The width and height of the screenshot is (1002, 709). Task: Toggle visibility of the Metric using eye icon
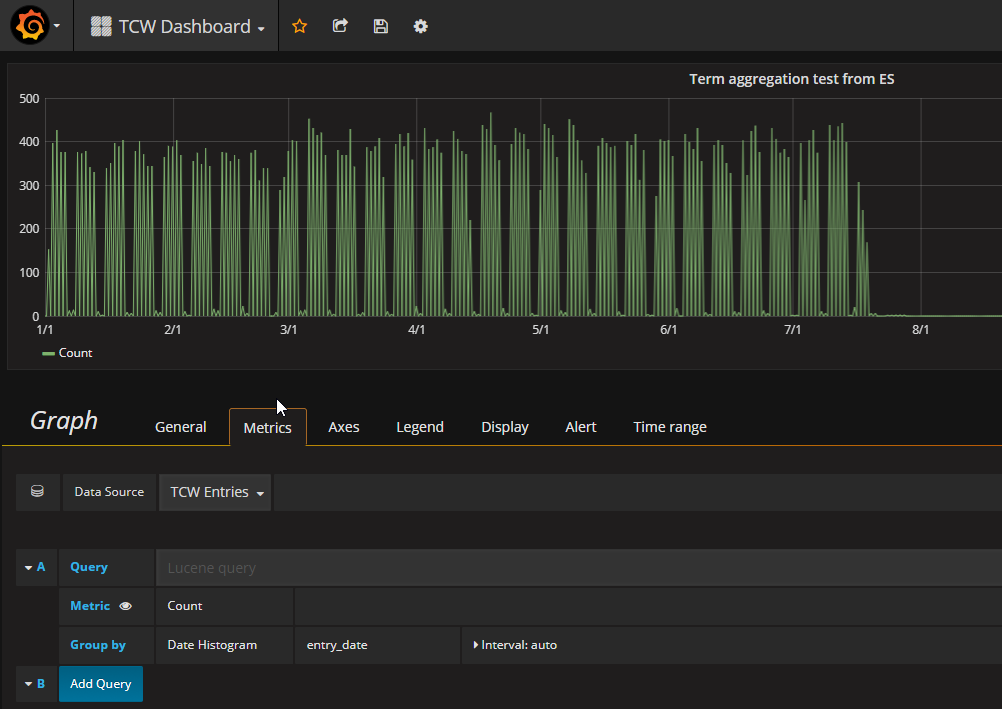point(124,605)
